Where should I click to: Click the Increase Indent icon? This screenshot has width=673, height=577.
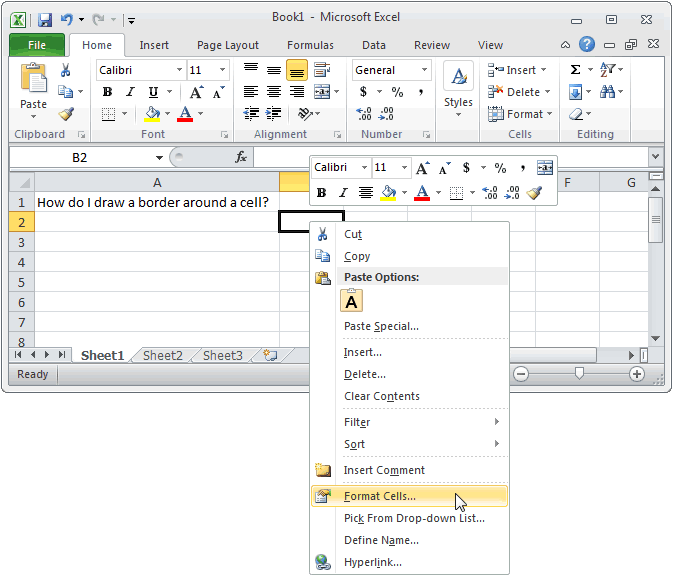pyautogui.click(x=273, y=114)
